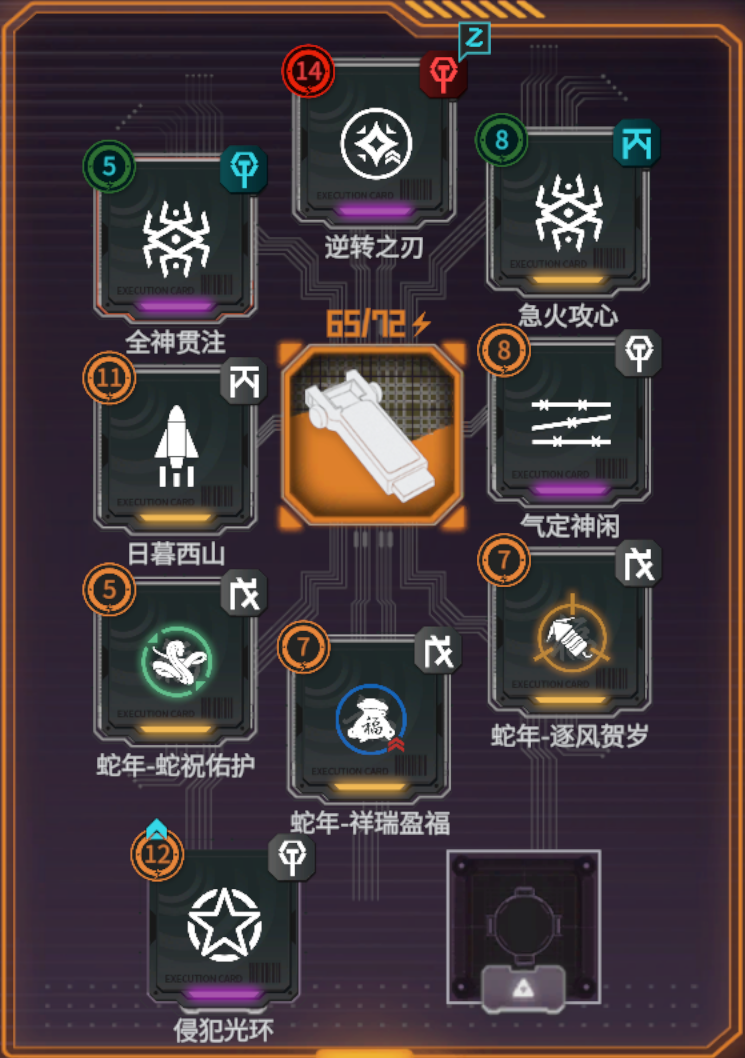This screenshot has width=745, height=1058.
Task: Open the 全神贯注 spider card
Action: (x=175, y=238)
